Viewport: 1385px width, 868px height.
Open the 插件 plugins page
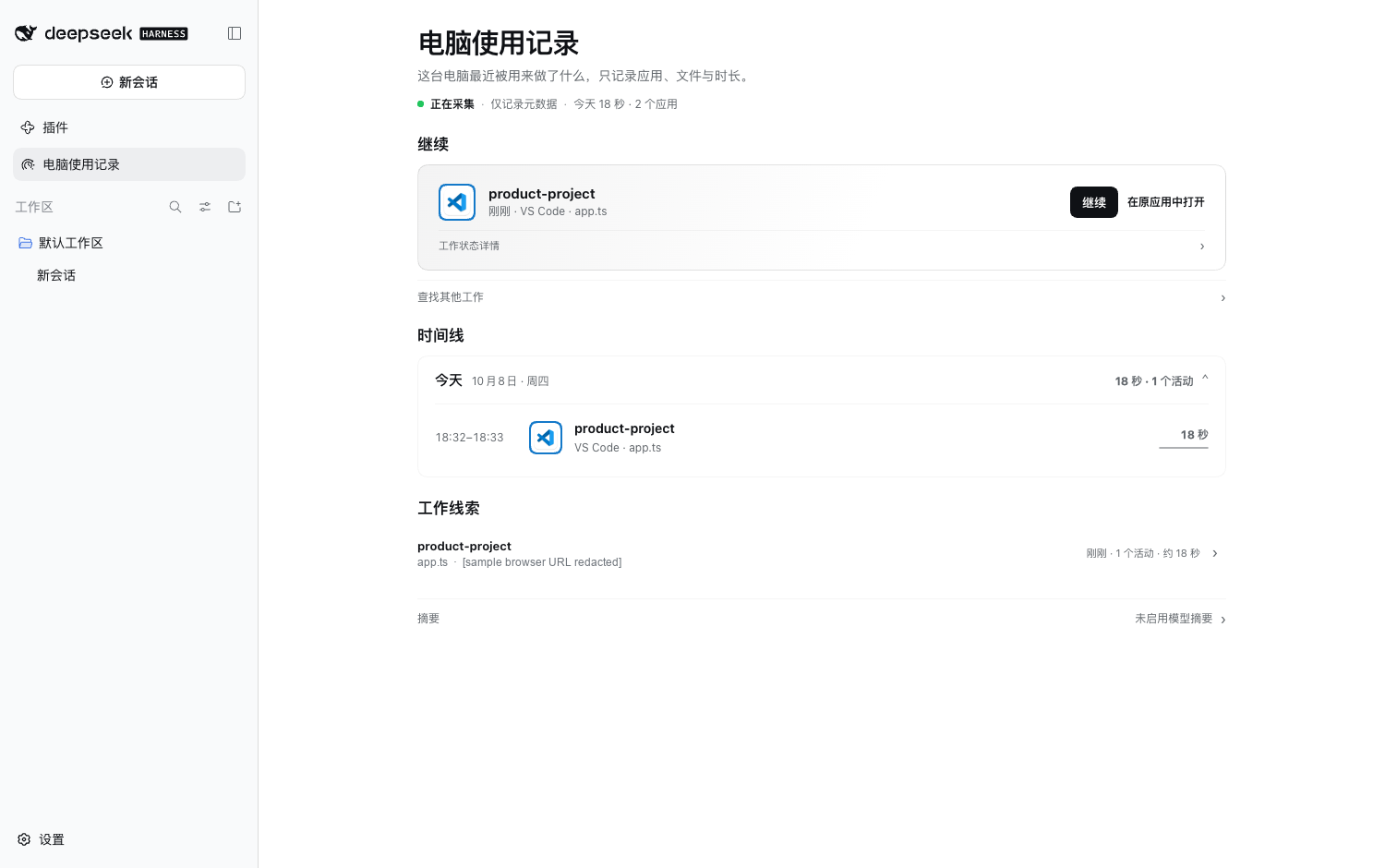tap(129, 127)
